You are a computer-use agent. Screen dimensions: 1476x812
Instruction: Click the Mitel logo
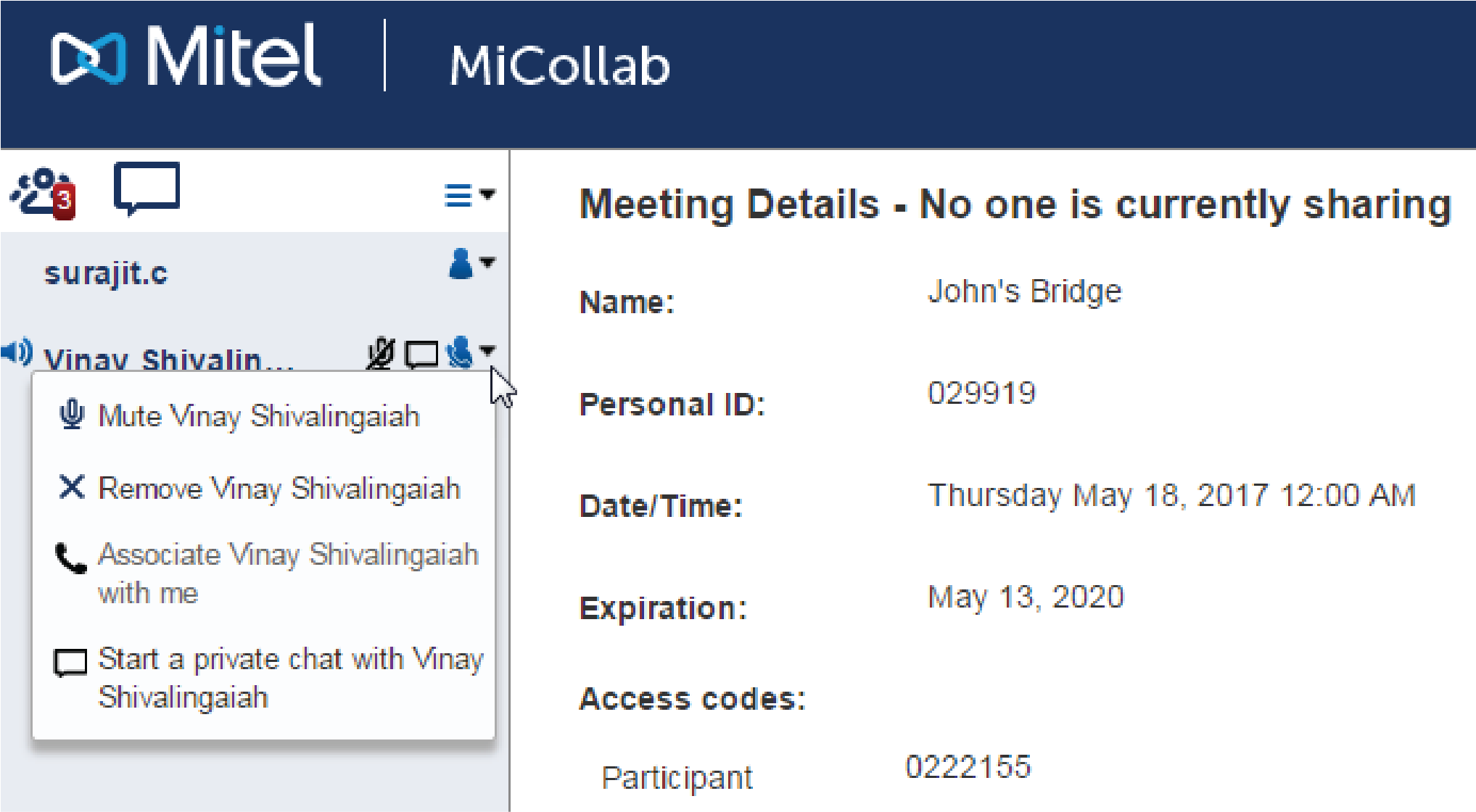tap(186, 56)
